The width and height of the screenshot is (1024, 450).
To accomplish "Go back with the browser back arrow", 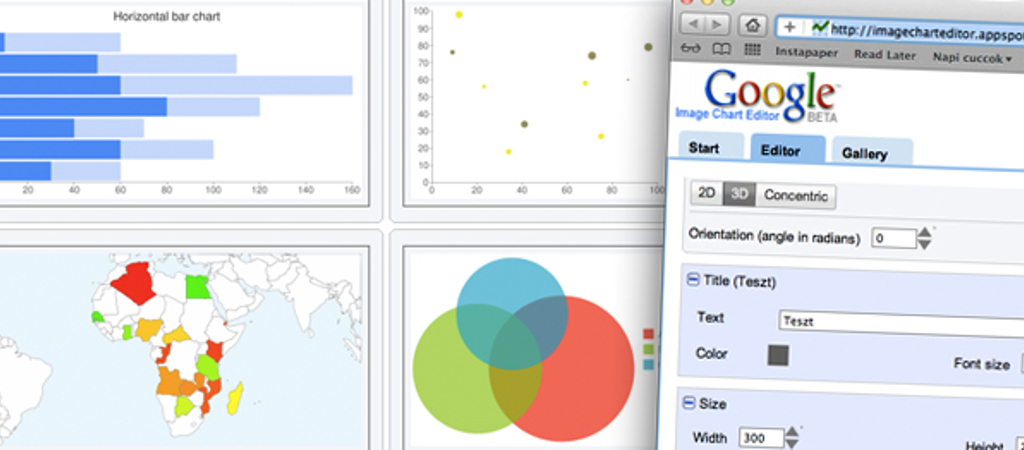I will (692, 25).
